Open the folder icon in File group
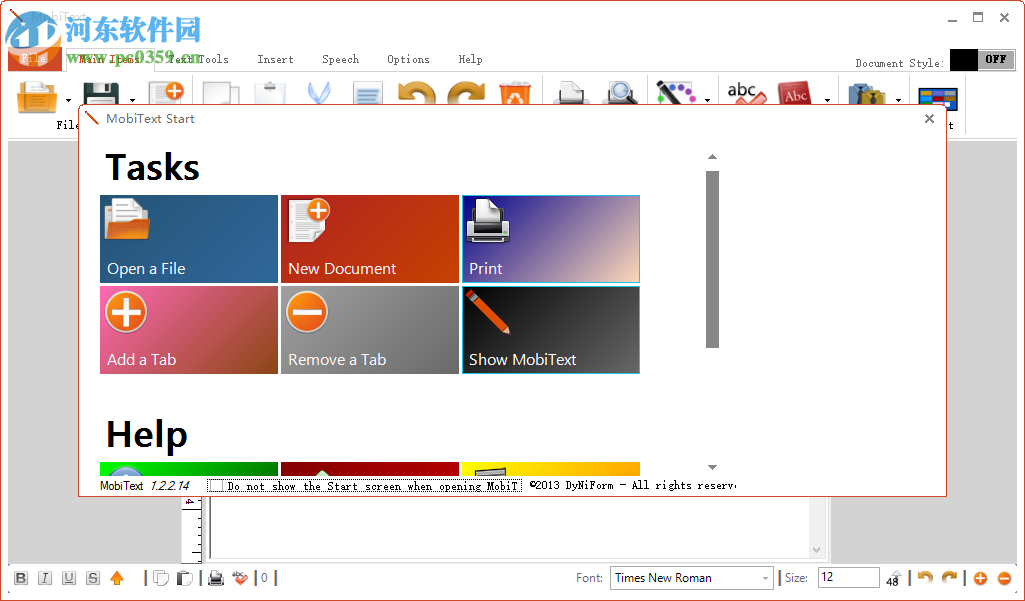This screenshot has height=601, width=1025. [x=37, y=95]
